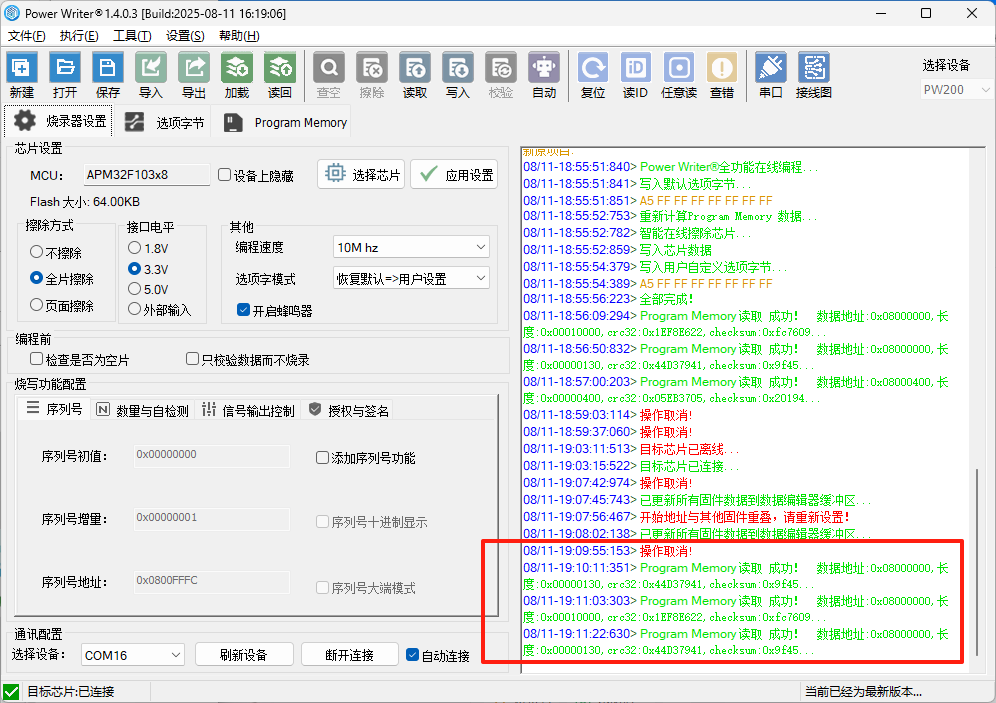This screenshot has height=703, width=996.
Task: Click the log panel vertical scrollbar
Action: coord(977,563)
